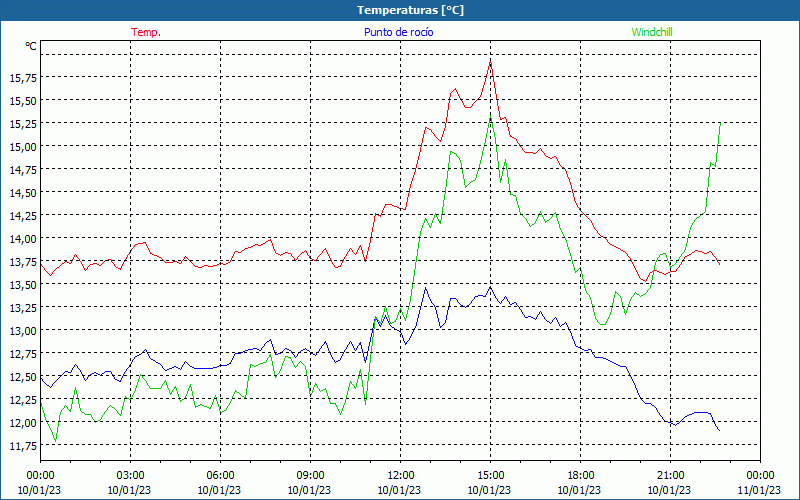Click the 15,50 y-axis value
Viewport: 800px width, 500px height.
click(x=23, y=101)
